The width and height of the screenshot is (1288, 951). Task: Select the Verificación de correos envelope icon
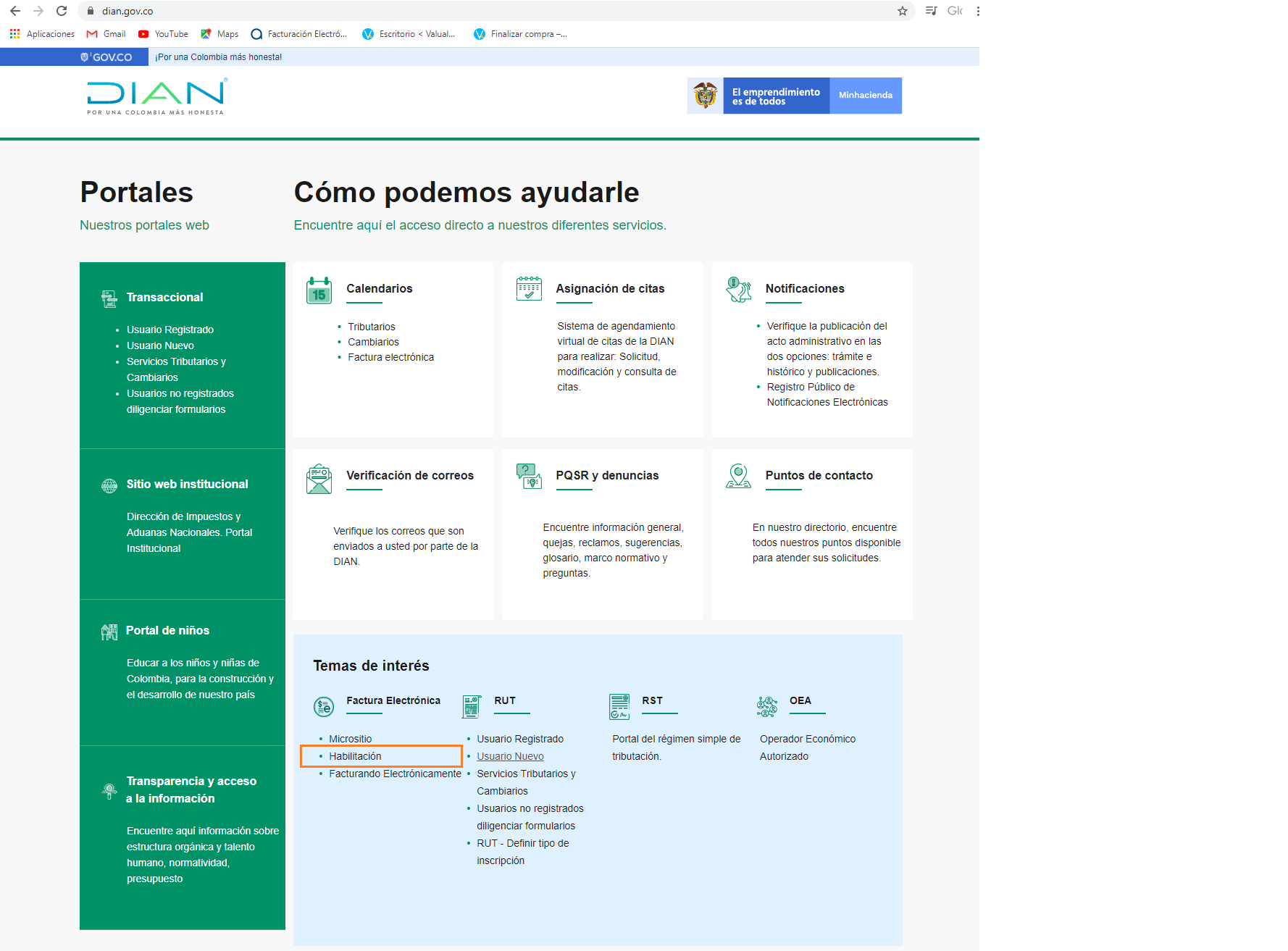coord(319,479)
